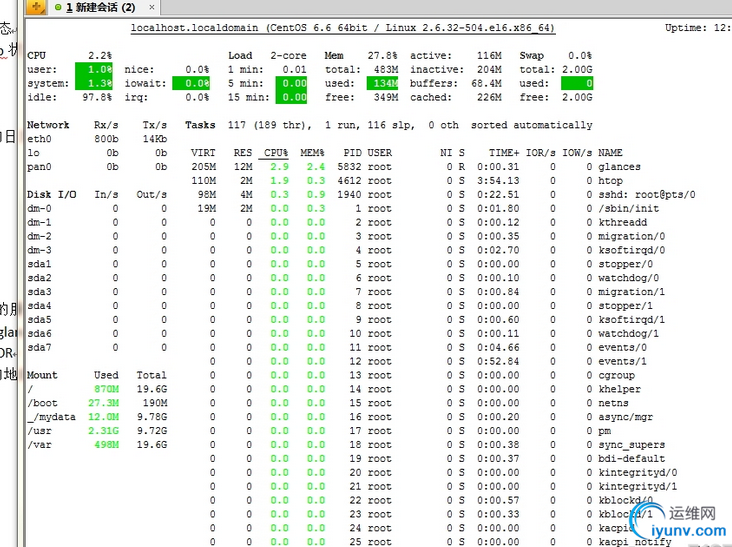Image resolution: width=732 pixels, height=547 pixels.
Task: Click the eth0 network interface row
Action: coord(97,139)
